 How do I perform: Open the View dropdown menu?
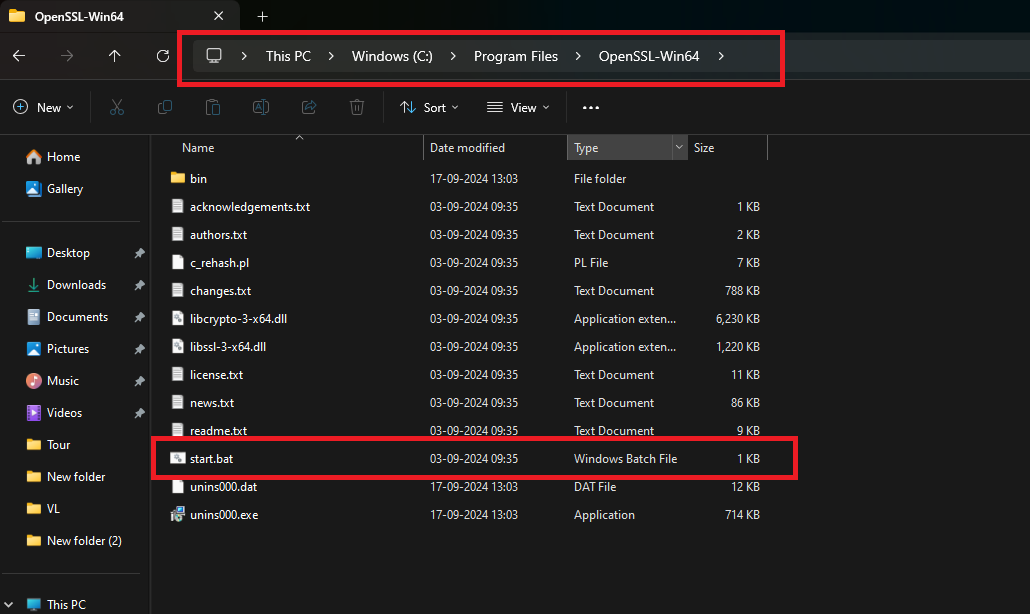tap(517, 107)
